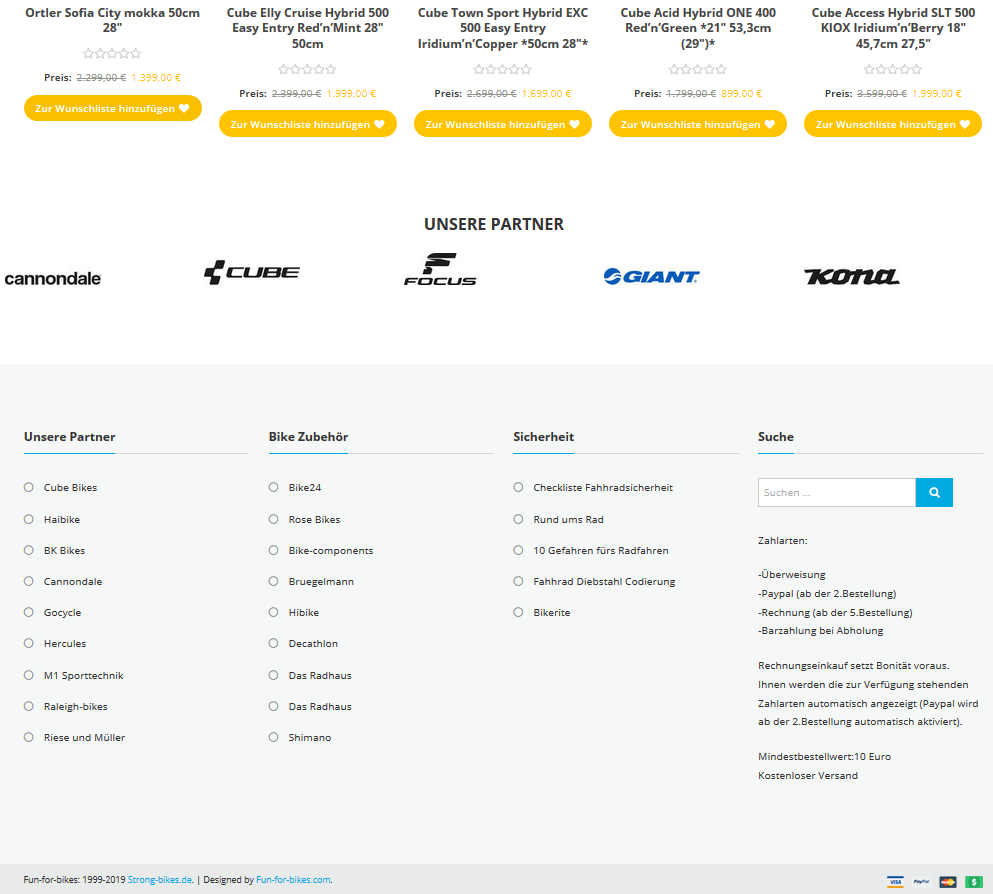Click the Mastercard payment icon

point(947,881)
